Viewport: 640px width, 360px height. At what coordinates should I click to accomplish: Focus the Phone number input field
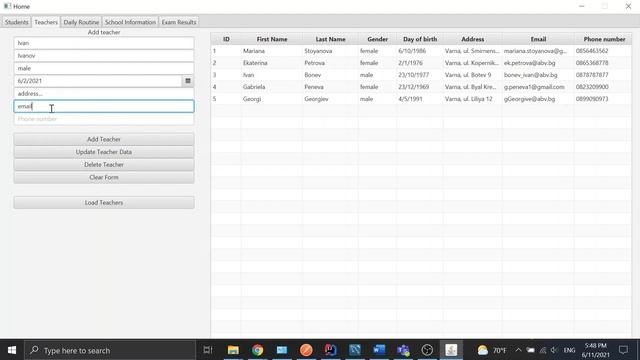[x=104, y=119]
